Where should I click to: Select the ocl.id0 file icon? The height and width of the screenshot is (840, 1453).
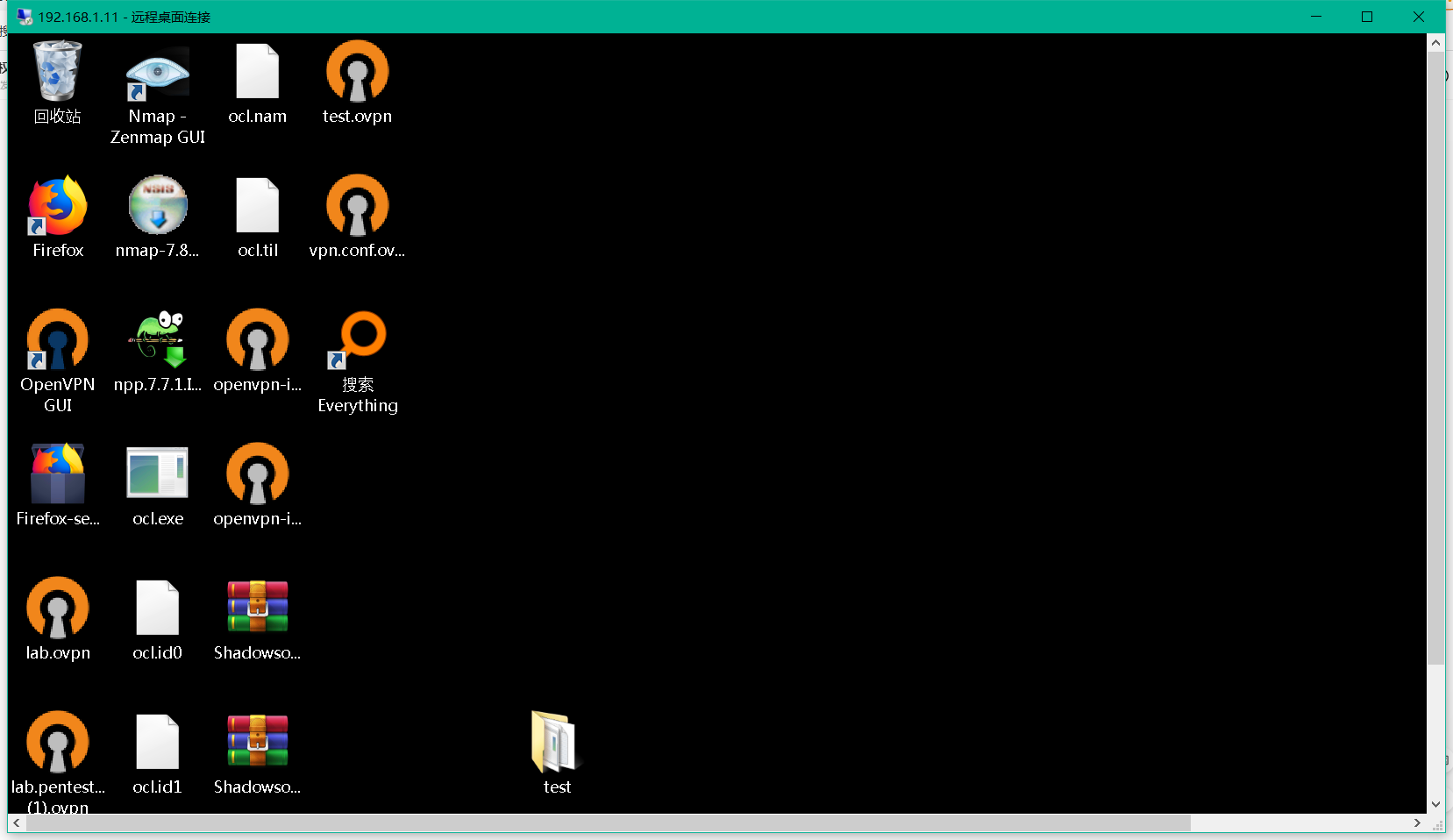(x=158, y=608)
